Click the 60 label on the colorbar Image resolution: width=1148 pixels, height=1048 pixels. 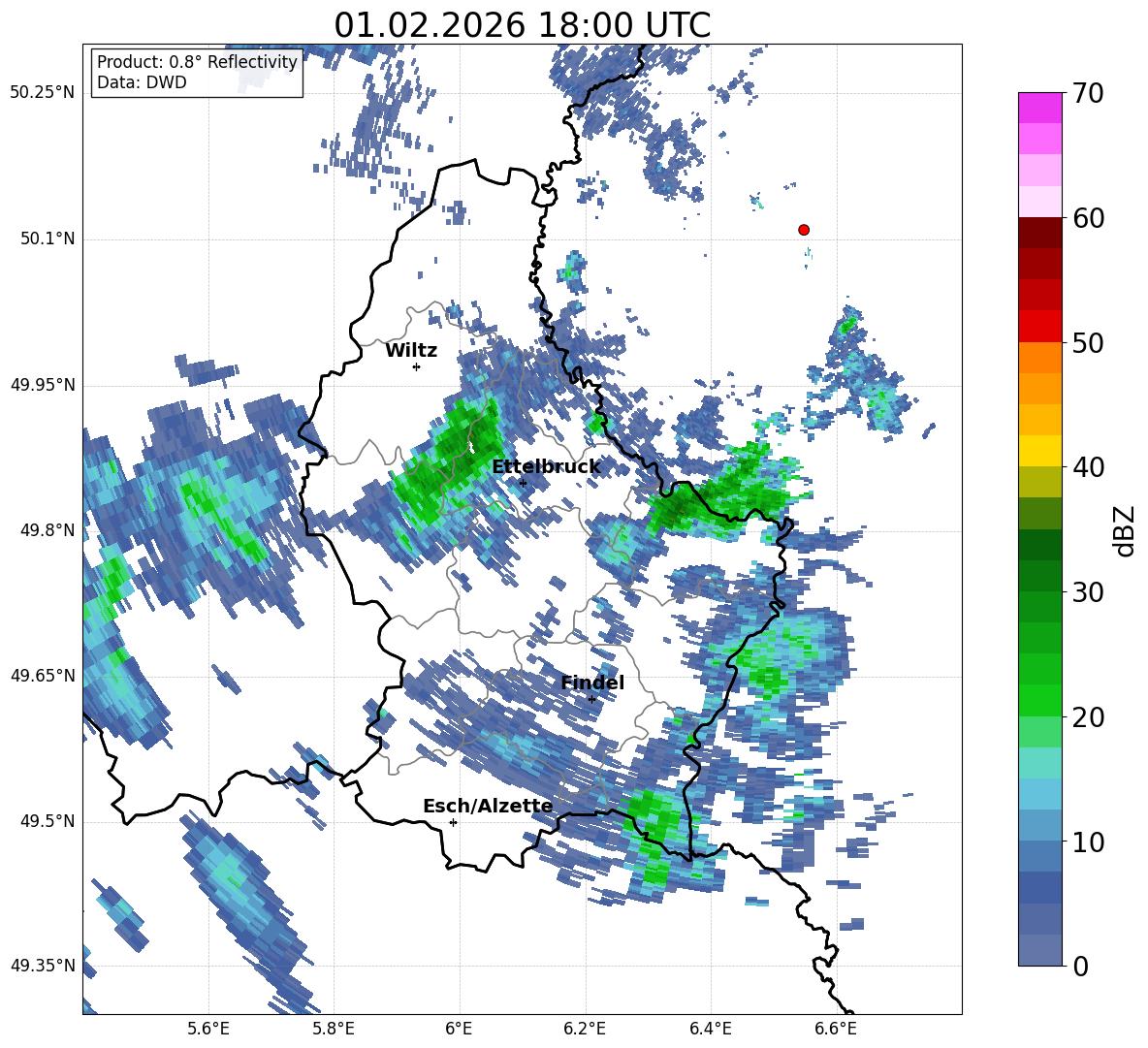click(1087, 218)
